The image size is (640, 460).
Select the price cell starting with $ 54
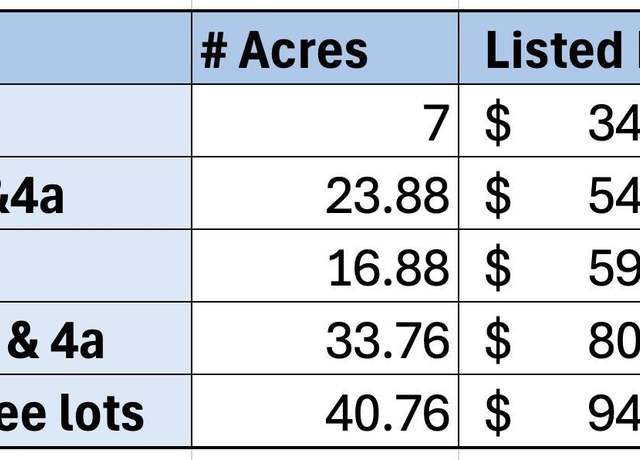549,193
